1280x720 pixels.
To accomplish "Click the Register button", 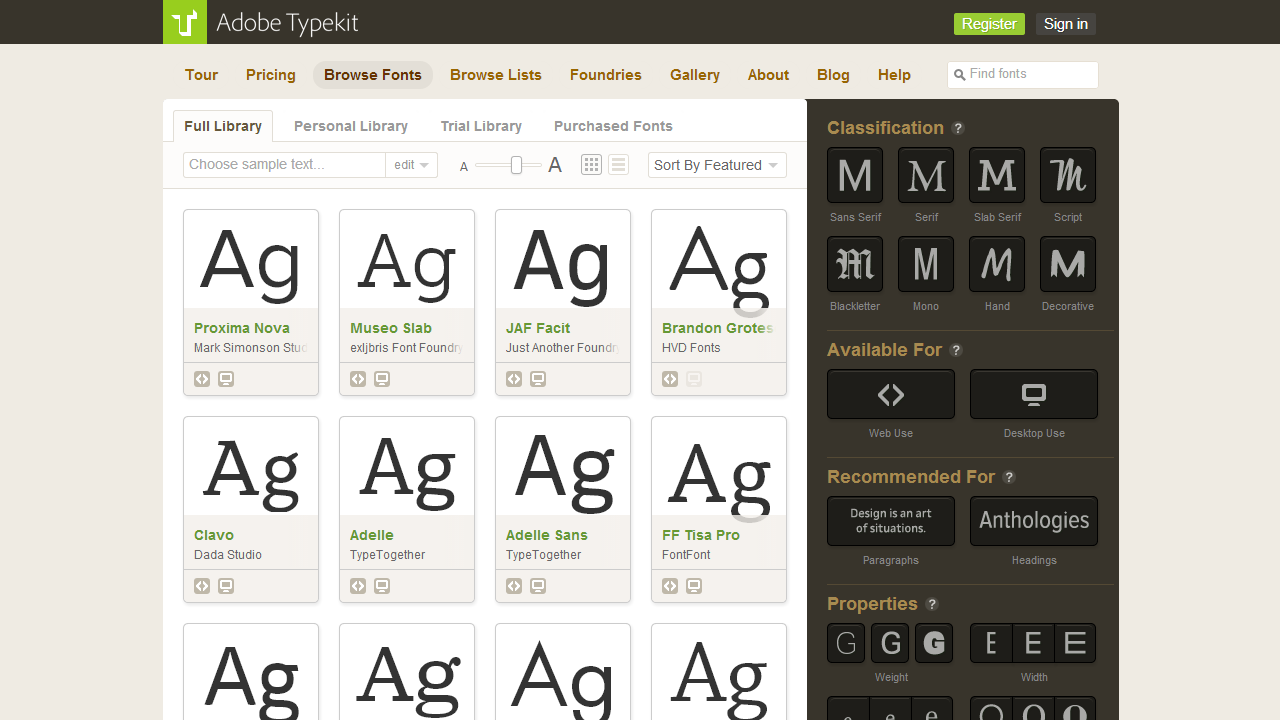I will click(x=989, y=24).
